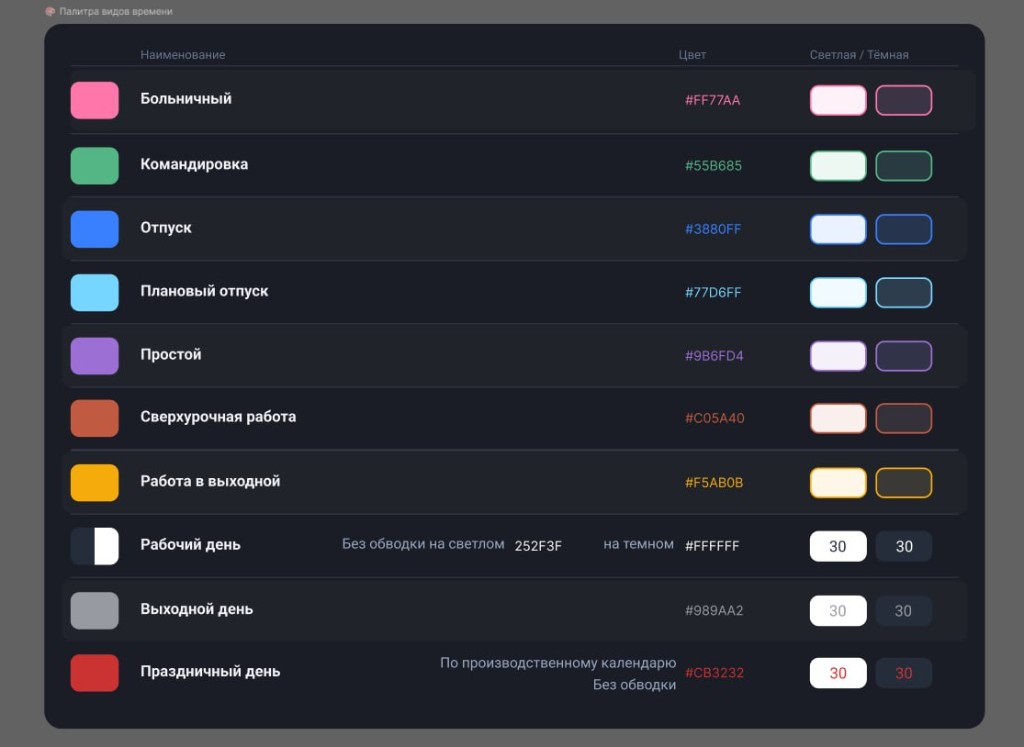Viewport: 1024px width, 747px height.
Task: Select the hex code #77D6FF
Action: tap(713, 293)
